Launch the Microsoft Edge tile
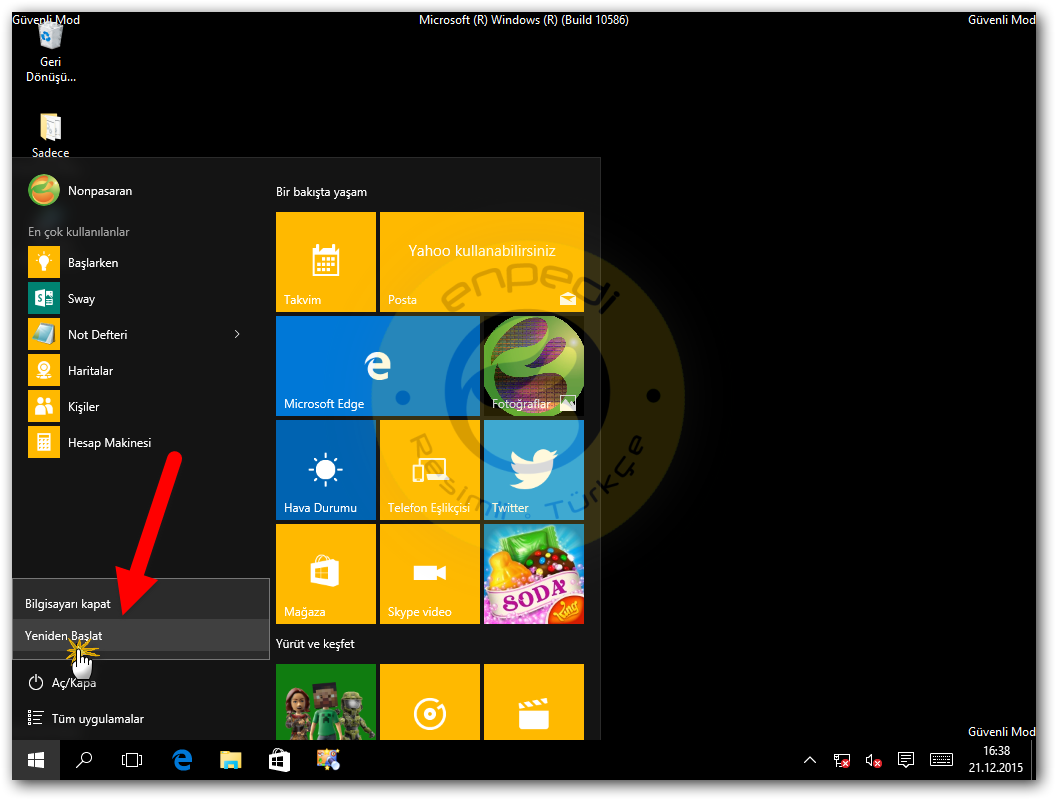 tap(378, 366)
